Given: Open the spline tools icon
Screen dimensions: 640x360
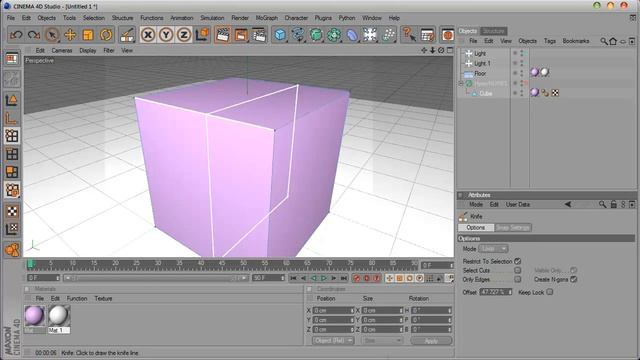Looking at the screenshot, I should (x=298, y=35).
